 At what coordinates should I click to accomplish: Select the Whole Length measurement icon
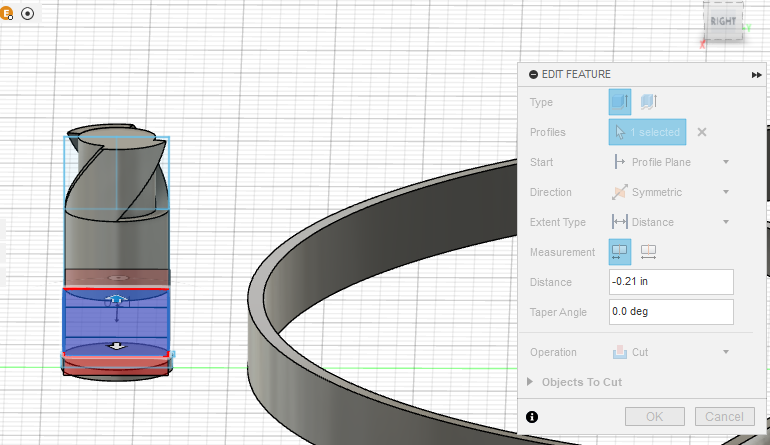click(x=648, y=252)
